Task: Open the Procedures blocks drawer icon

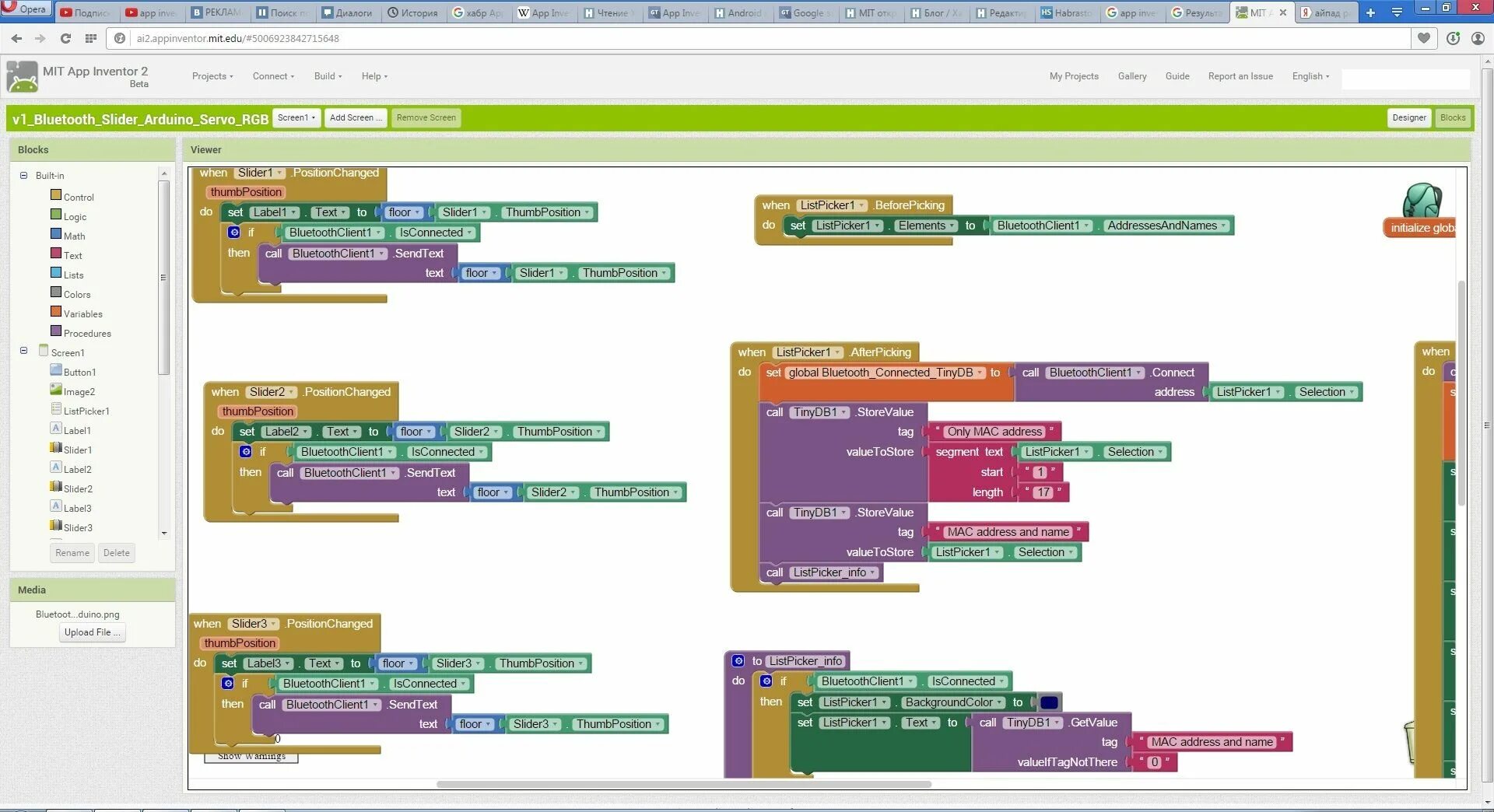Action: pos(56,331)
